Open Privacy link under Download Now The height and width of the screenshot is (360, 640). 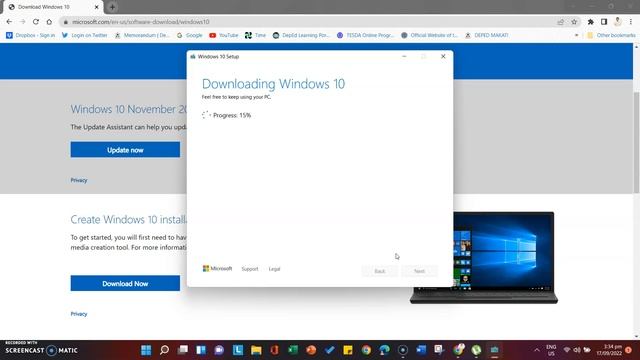79,314
